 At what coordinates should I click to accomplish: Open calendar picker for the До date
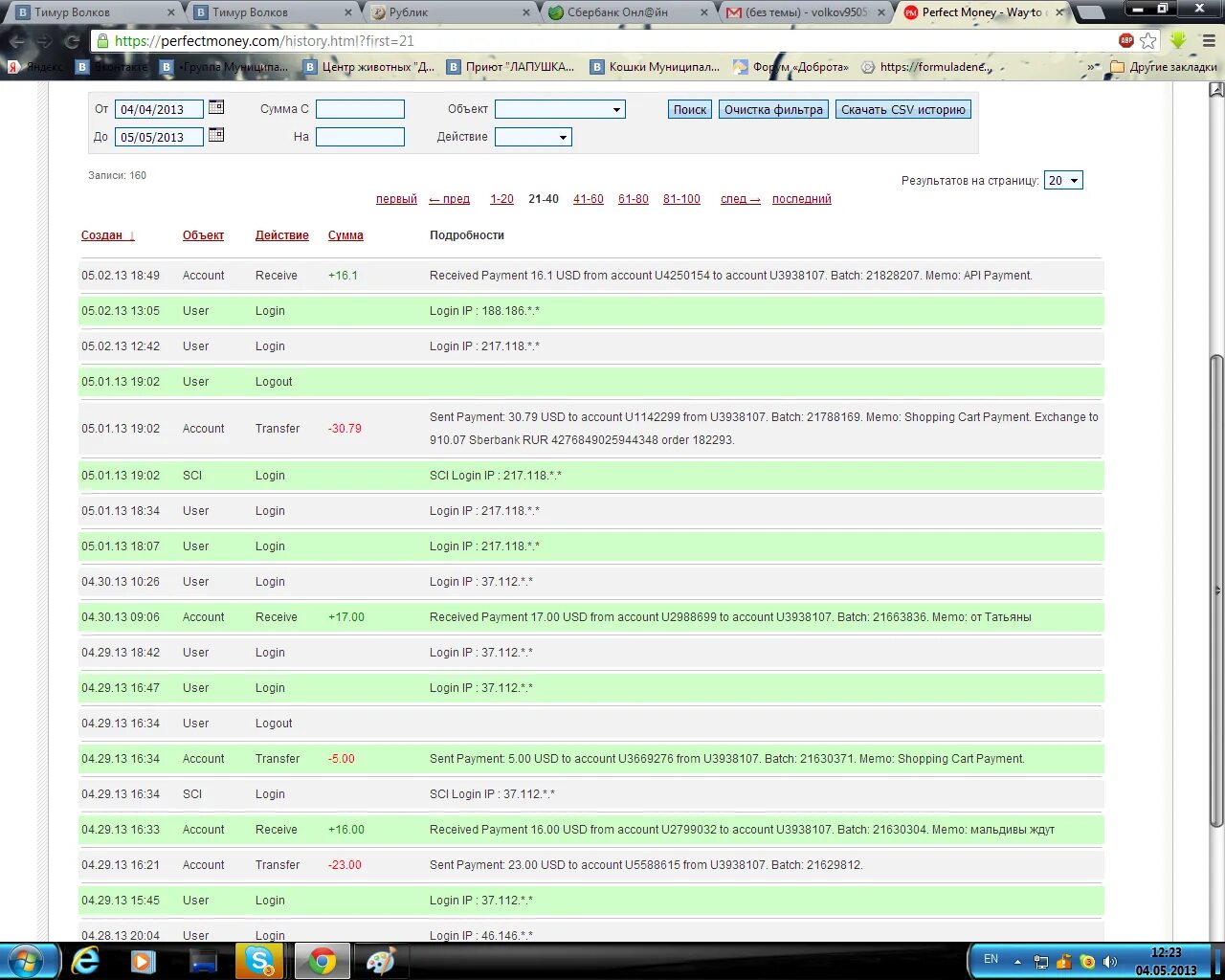[x=216, y=135]
